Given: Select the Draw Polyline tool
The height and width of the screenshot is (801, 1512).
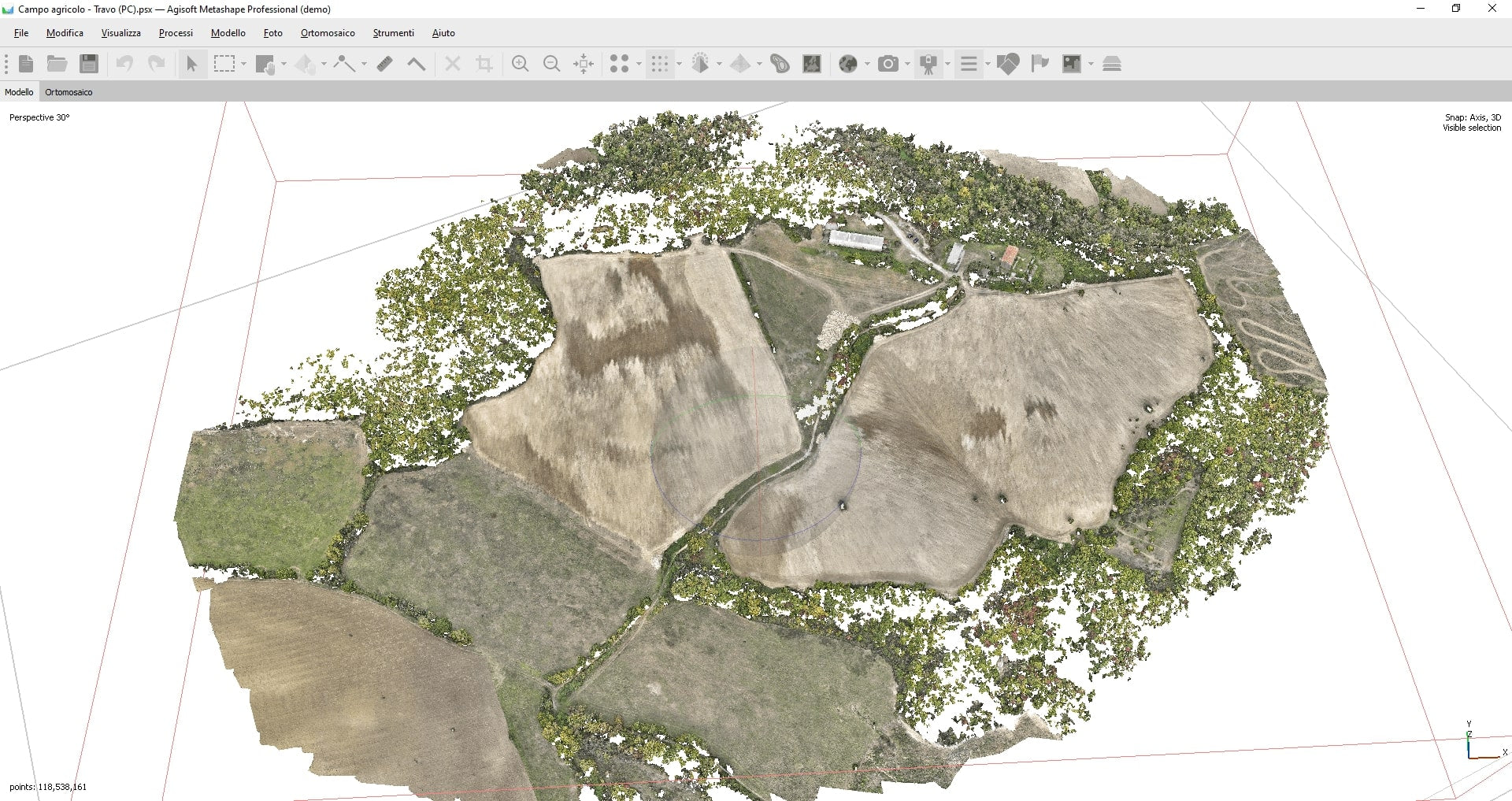Looking at the screenshot, I should (343, 64).
